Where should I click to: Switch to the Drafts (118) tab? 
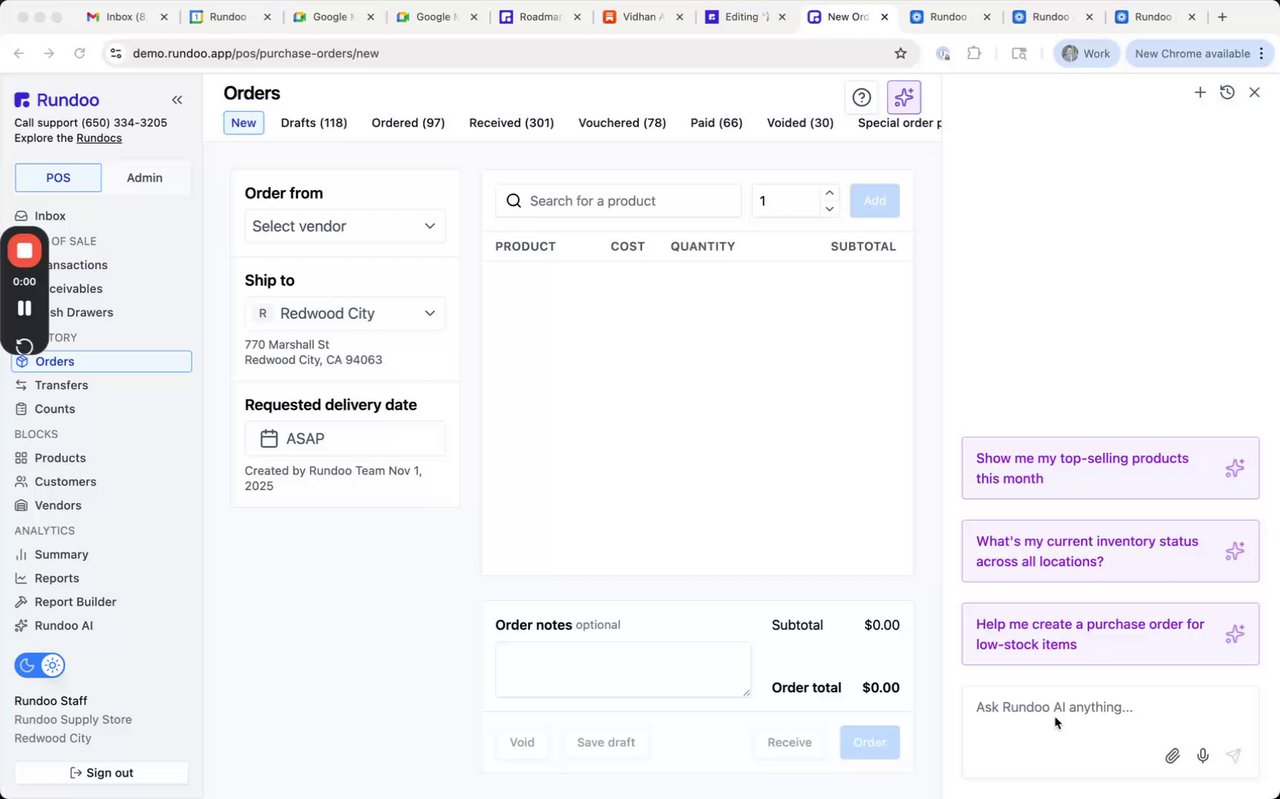click(x=314, y=123)
